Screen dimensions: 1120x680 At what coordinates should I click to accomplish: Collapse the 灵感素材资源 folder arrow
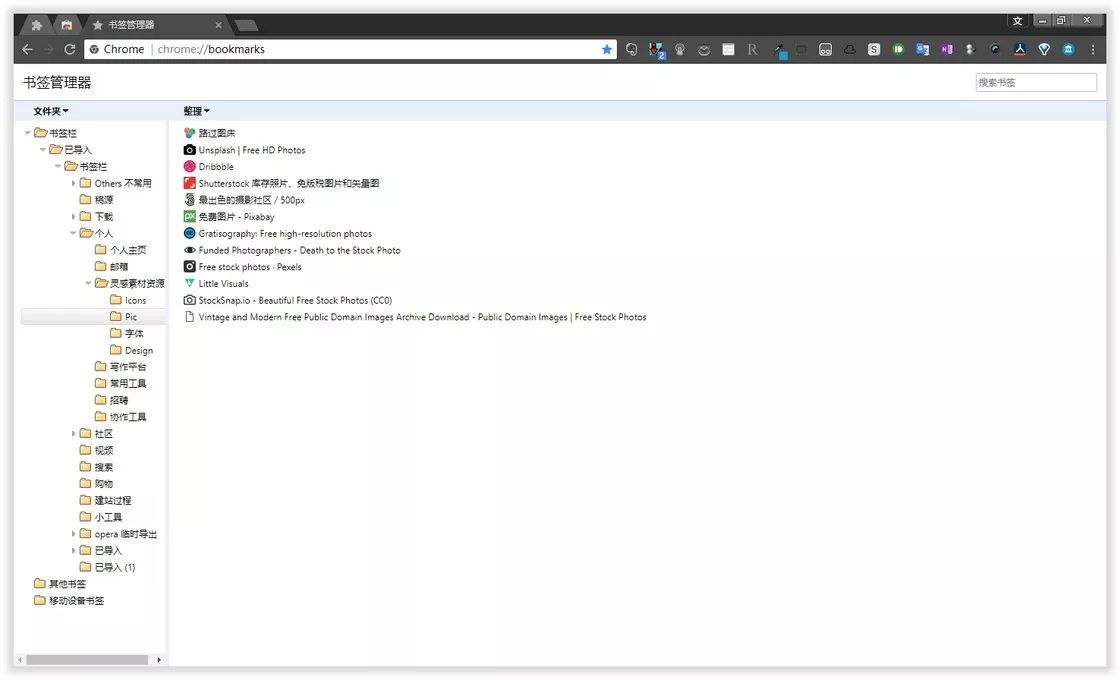tap(89, 284)
